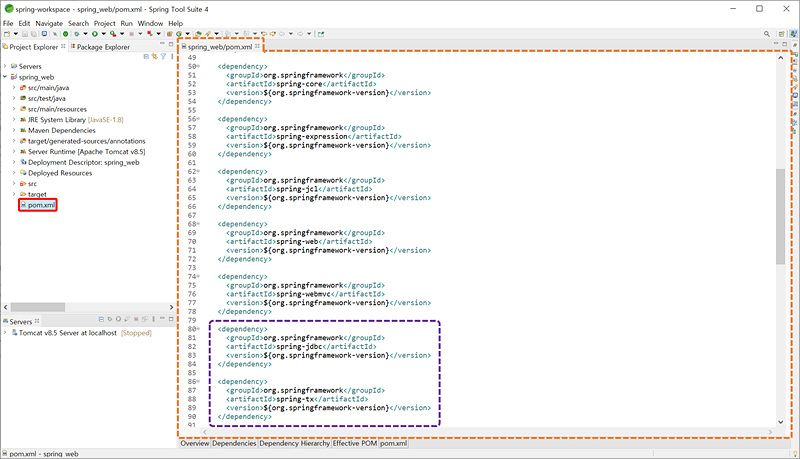Select Tomcat v8.5 Server at localhost
This screenshot has height=459, width=800.
[82, 333]
